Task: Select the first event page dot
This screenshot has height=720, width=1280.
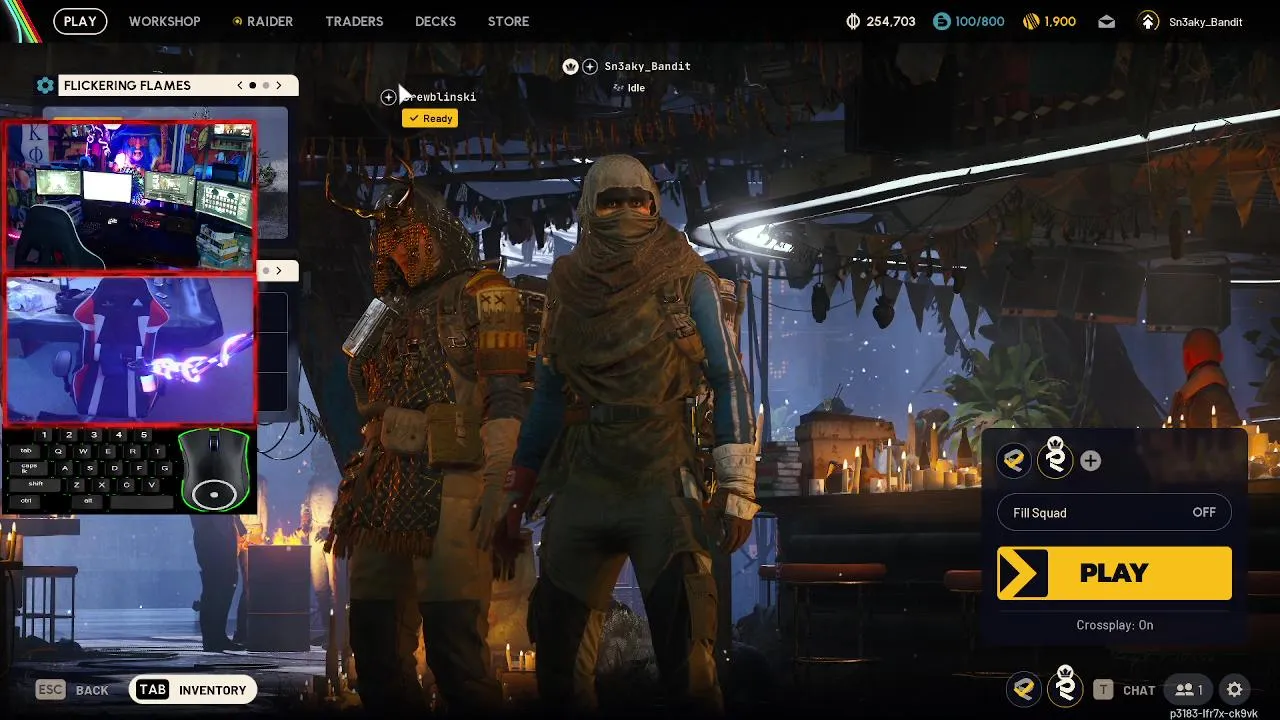Action: pos(252,85)
